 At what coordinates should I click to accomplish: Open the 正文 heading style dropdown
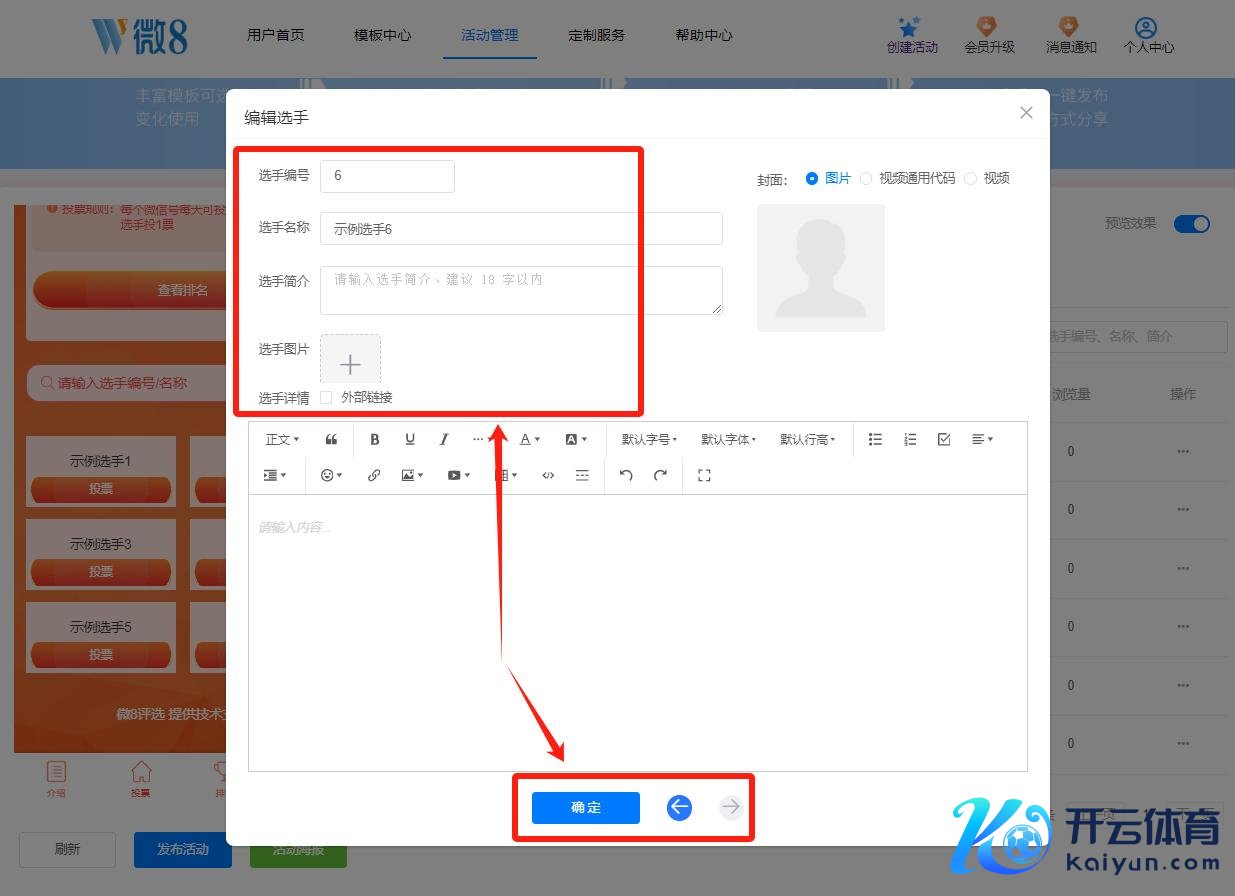(x=282, y=439)
